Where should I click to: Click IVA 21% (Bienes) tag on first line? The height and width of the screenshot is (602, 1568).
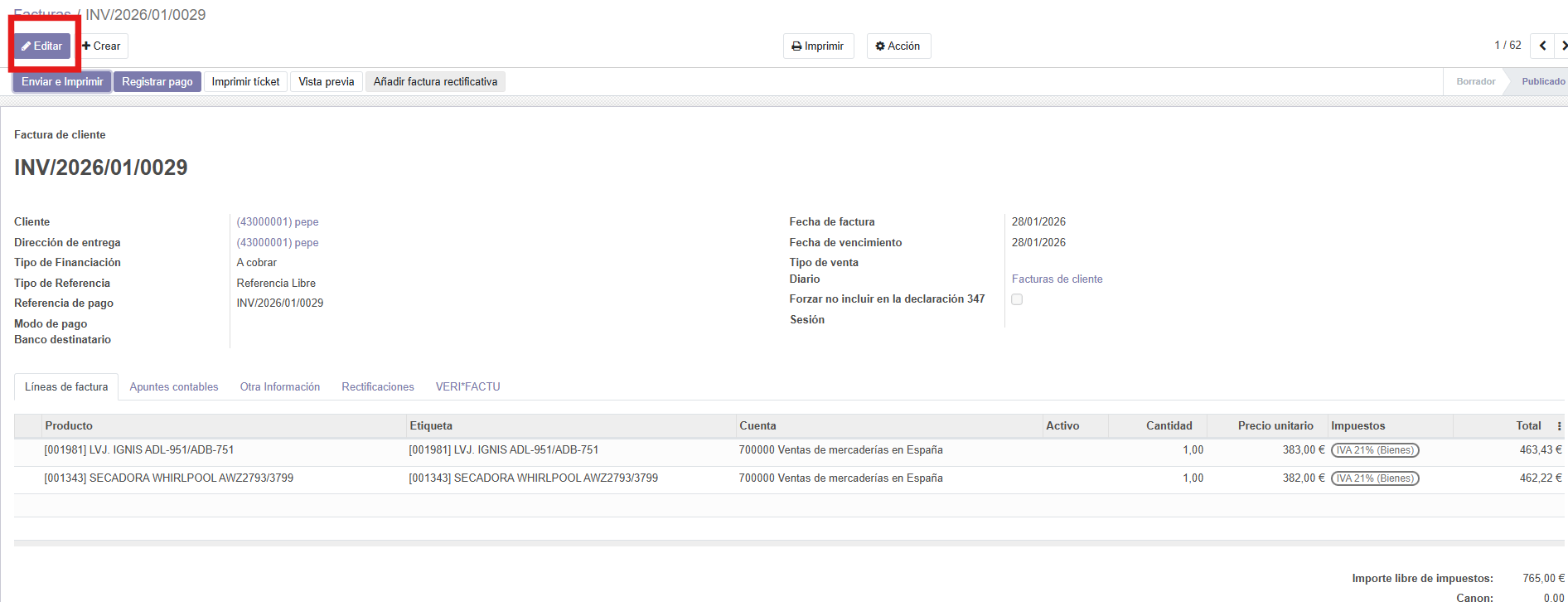pyautogui.click(x=1375, y=450)
